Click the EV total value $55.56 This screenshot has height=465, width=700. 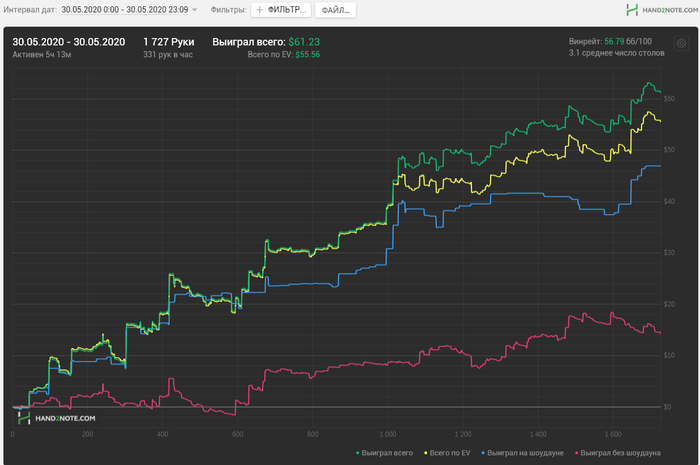[308, 54]
